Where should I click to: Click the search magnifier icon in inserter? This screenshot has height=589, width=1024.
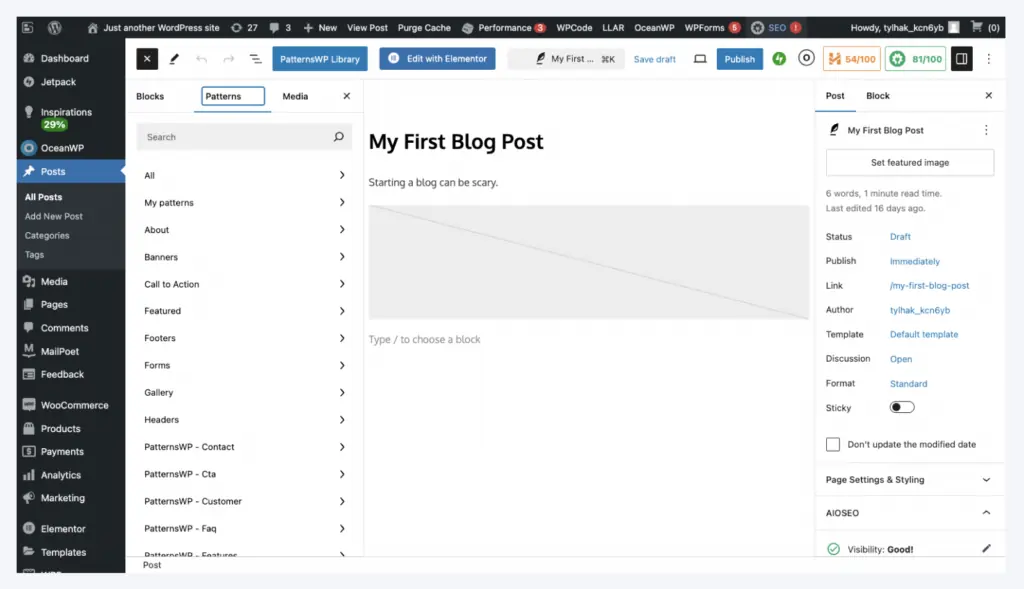click(338, 136)
